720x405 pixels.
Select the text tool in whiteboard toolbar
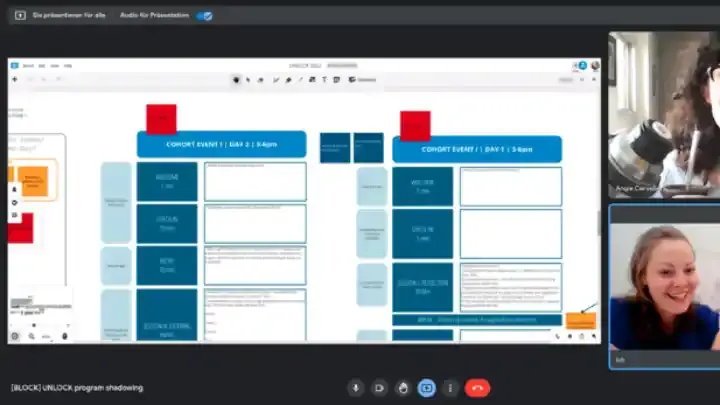click(324, 79)
